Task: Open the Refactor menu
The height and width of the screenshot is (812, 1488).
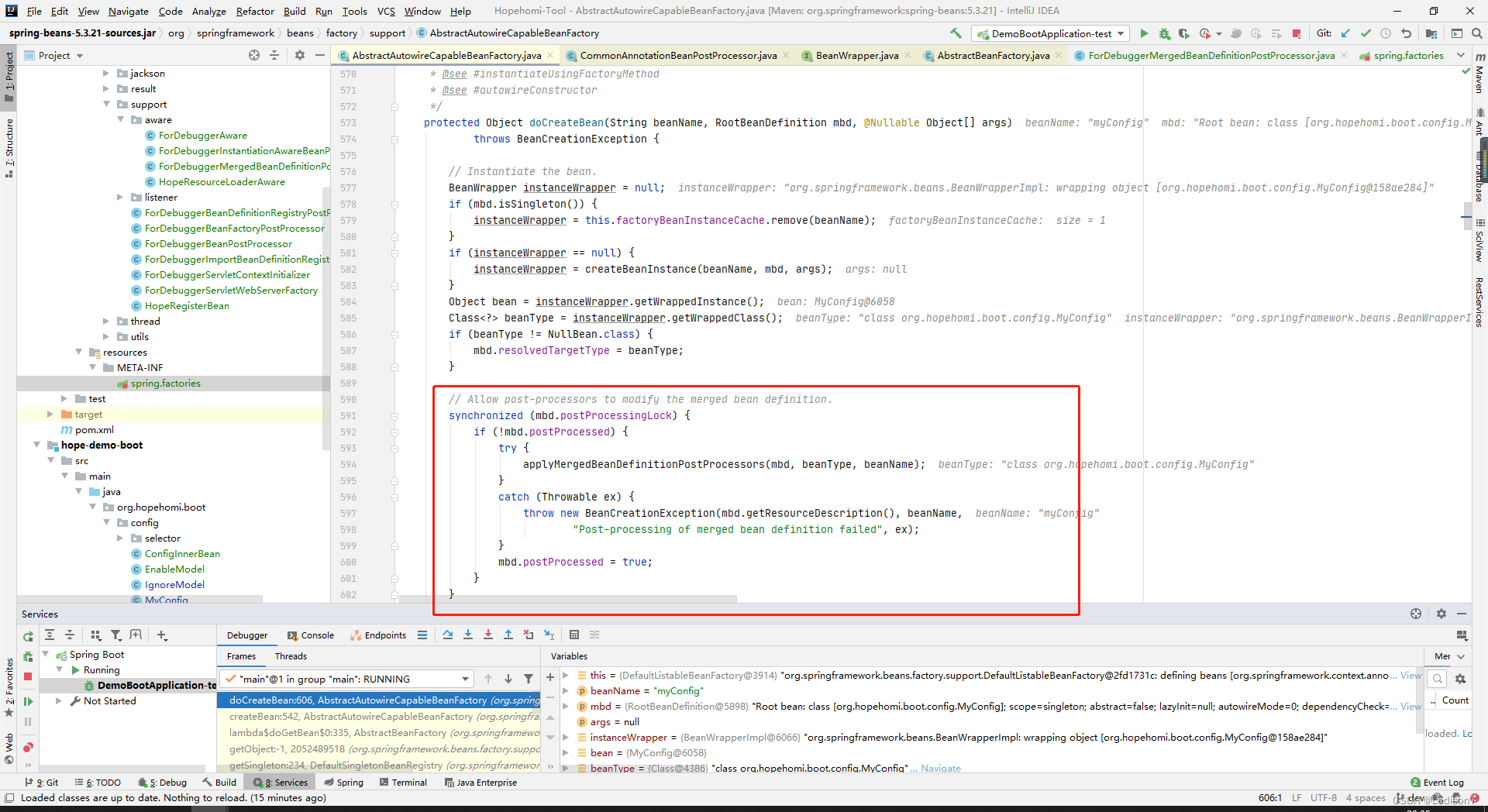Action: coord(255,11)
